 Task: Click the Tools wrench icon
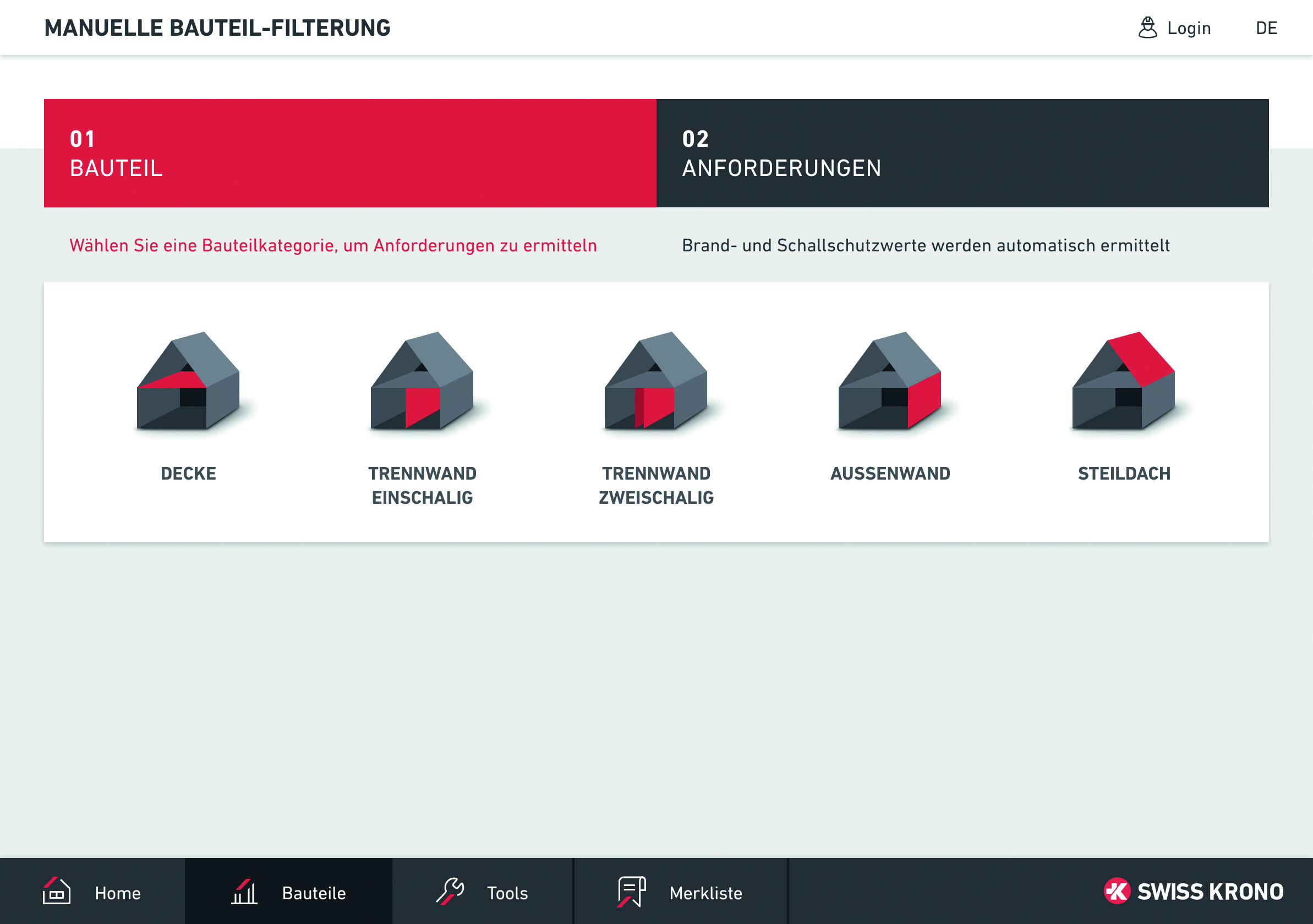point(450,892)
